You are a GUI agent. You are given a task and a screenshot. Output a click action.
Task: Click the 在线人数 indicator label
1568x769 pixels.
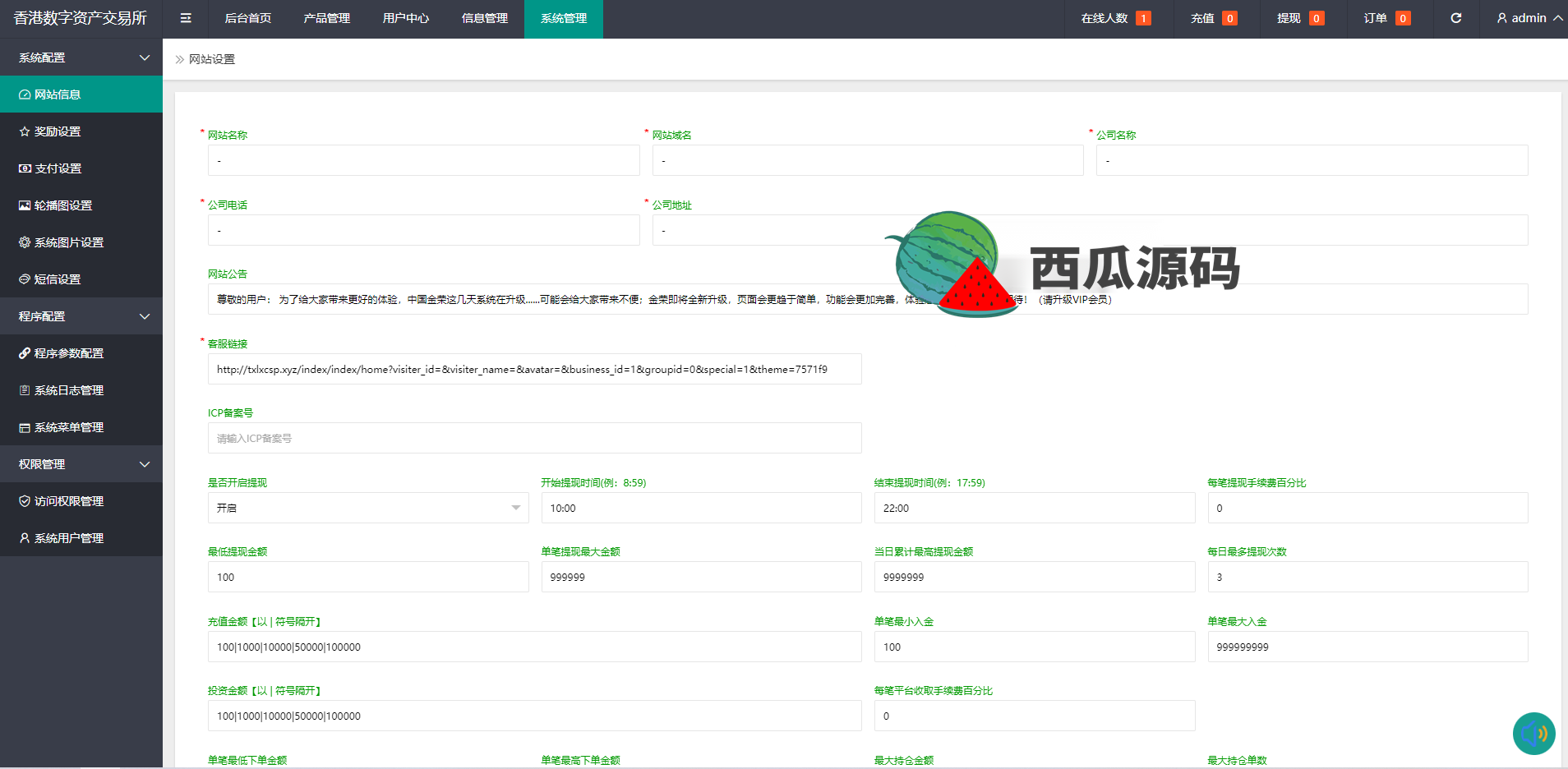tap(1105, 18)
